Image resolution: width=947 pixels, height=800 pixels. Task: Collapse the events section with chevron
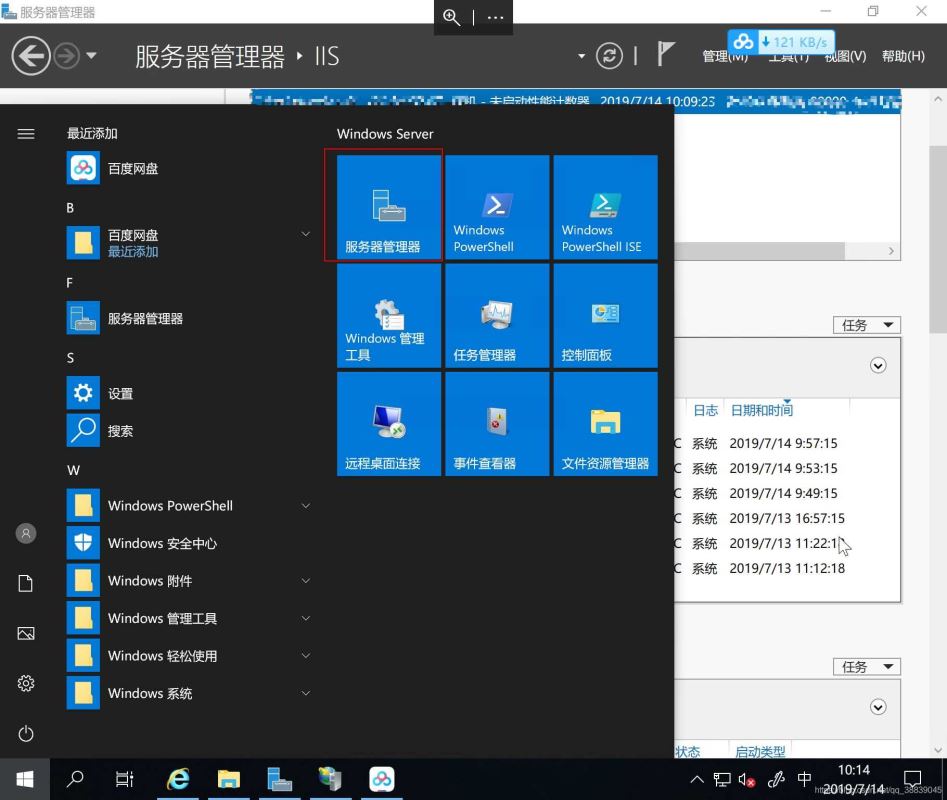[x=878, y=366]
